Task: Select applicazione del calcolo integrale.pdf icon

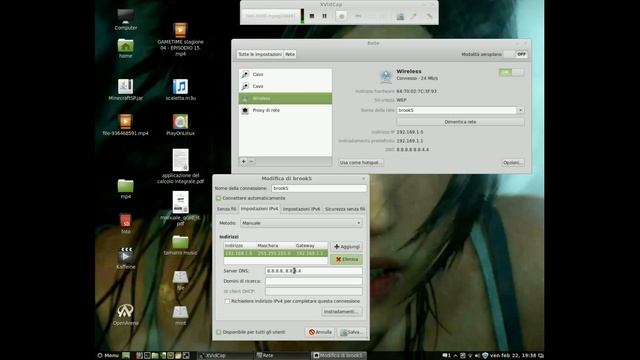Action: click(180, 166)
